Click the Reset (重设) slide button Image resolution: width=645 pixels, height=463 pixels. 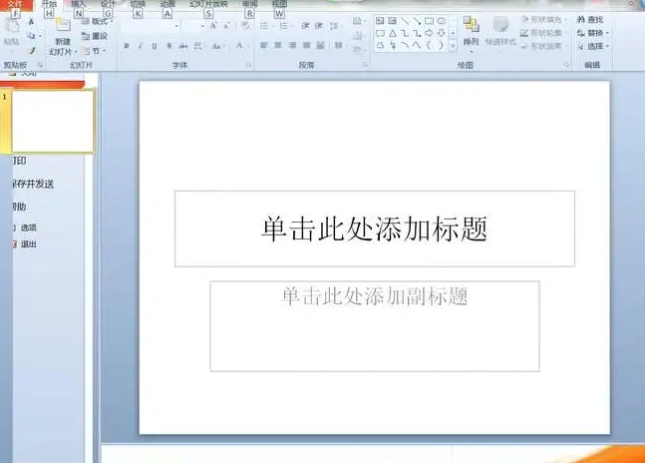tap(95, 36)
